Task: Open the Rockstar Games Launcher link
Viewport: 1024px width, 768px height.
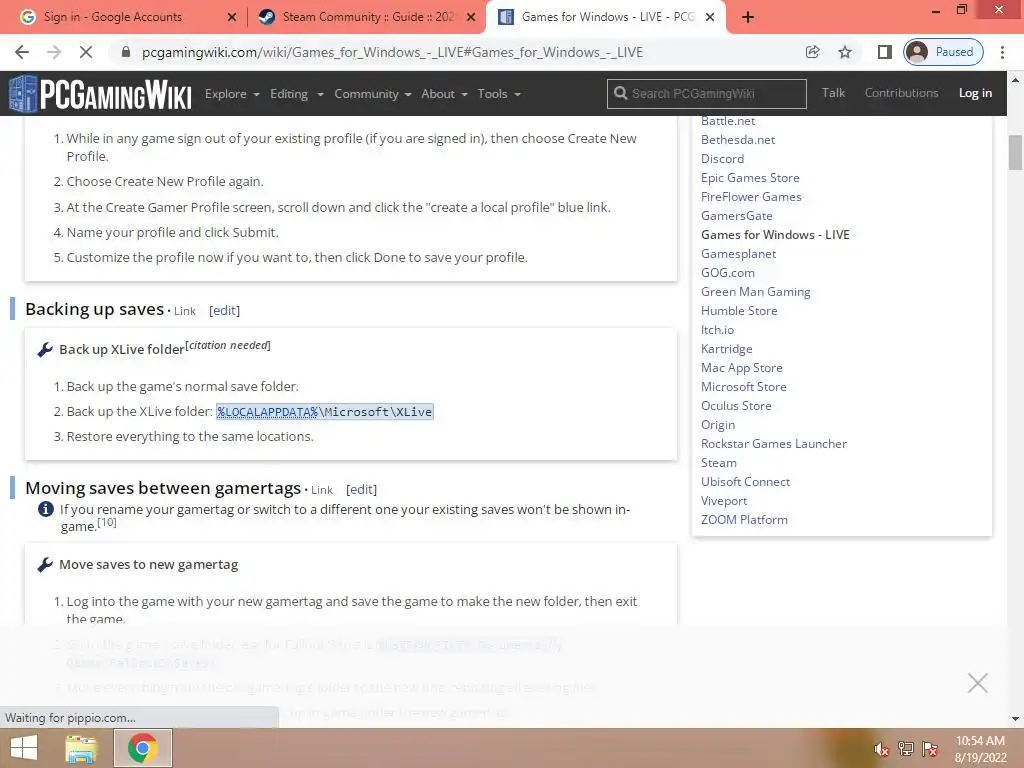Action: pyautogui.click(x=774, y=444)
